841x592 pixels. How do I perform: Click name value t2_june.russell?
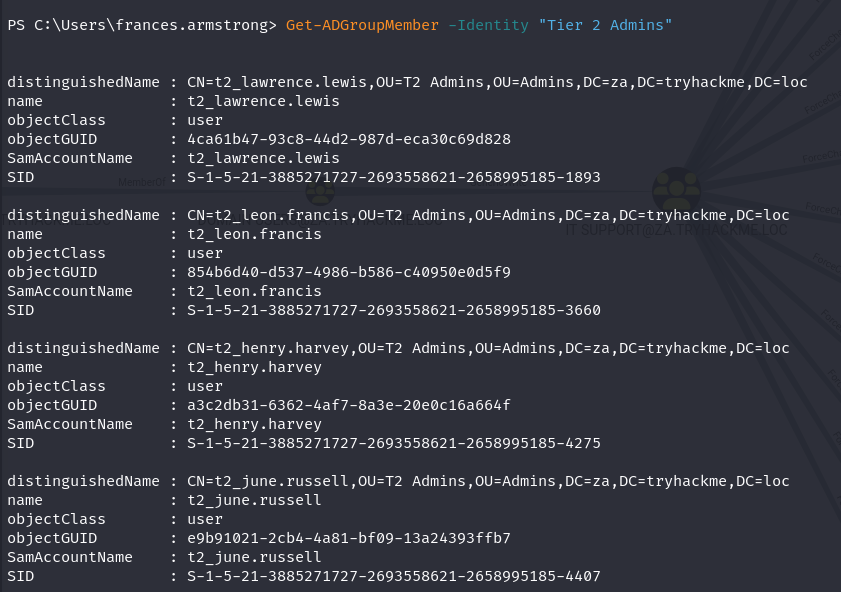254,500
